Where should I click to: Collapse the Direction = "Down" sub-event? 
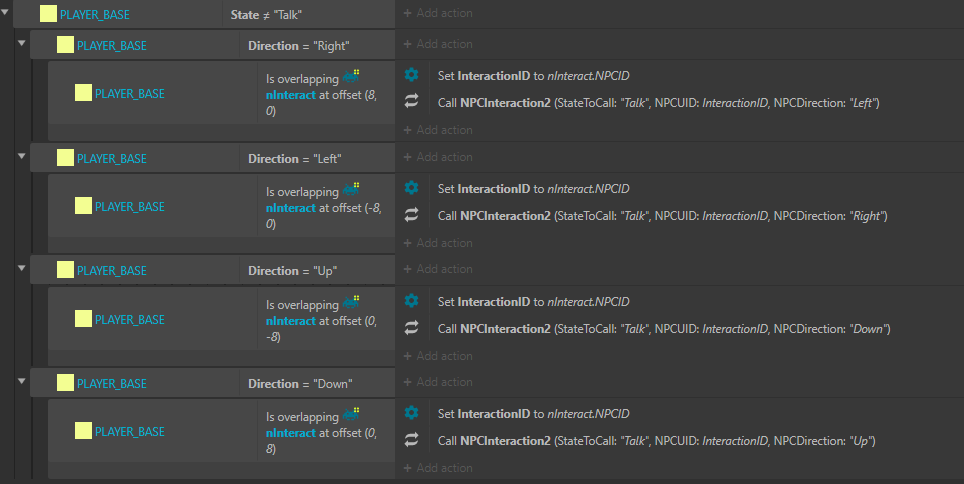[22, 381]
